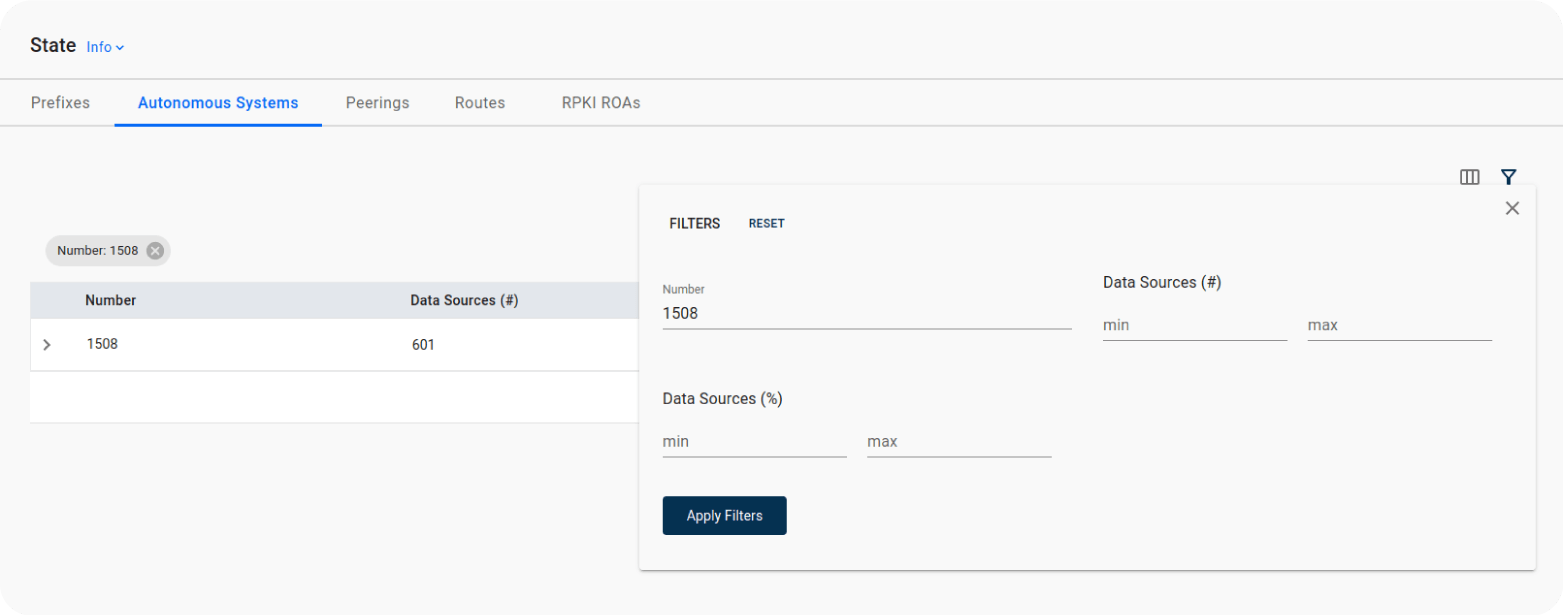
Task: Switch to the Prefixes tab
Action: point(60,103)
